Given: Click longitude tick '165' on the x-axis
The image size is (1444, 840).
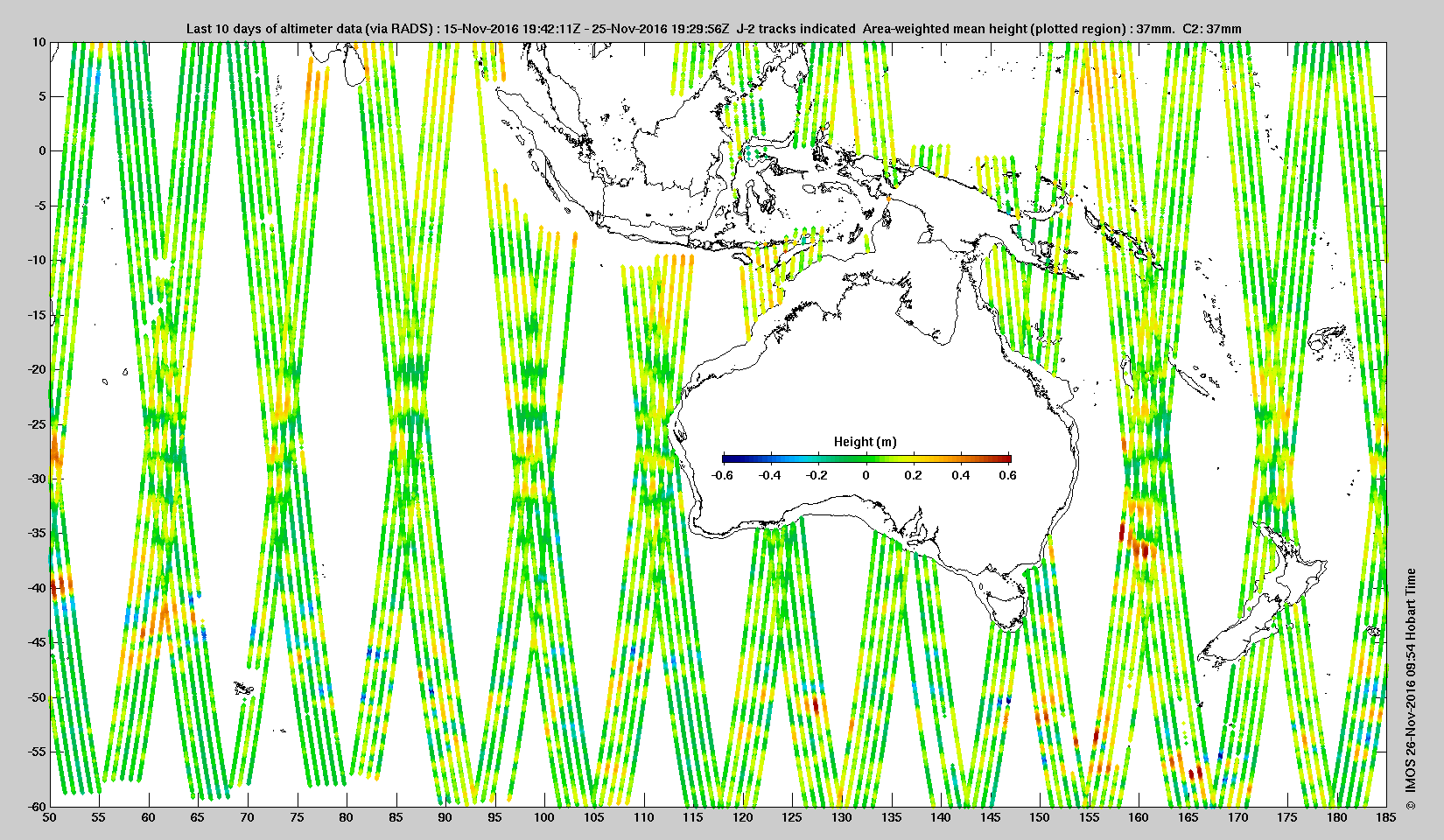Looking at the screenshot, I should (x=1188, y=818).
